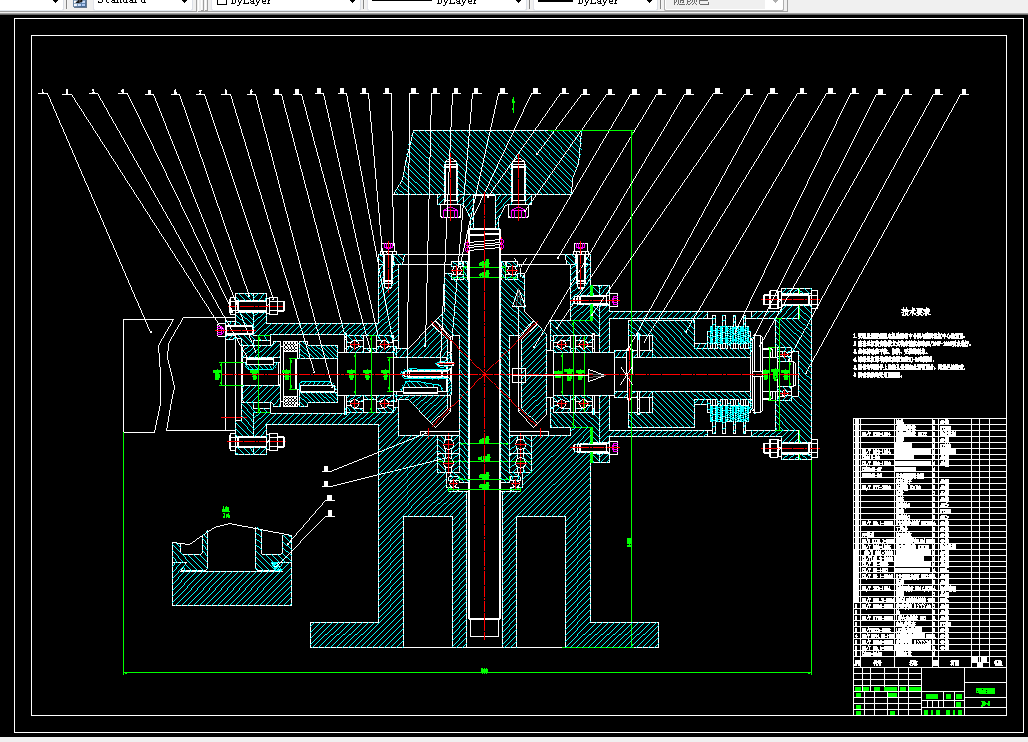Select the green title block cell at bottom-right
1028x742 pixels.
986,690
